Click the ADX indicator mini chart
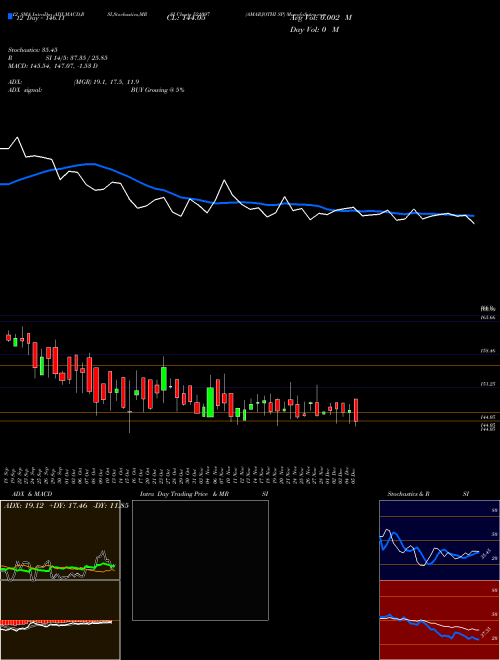The width and height of the screenshot is (500, 660). click(x=60, y=540)
